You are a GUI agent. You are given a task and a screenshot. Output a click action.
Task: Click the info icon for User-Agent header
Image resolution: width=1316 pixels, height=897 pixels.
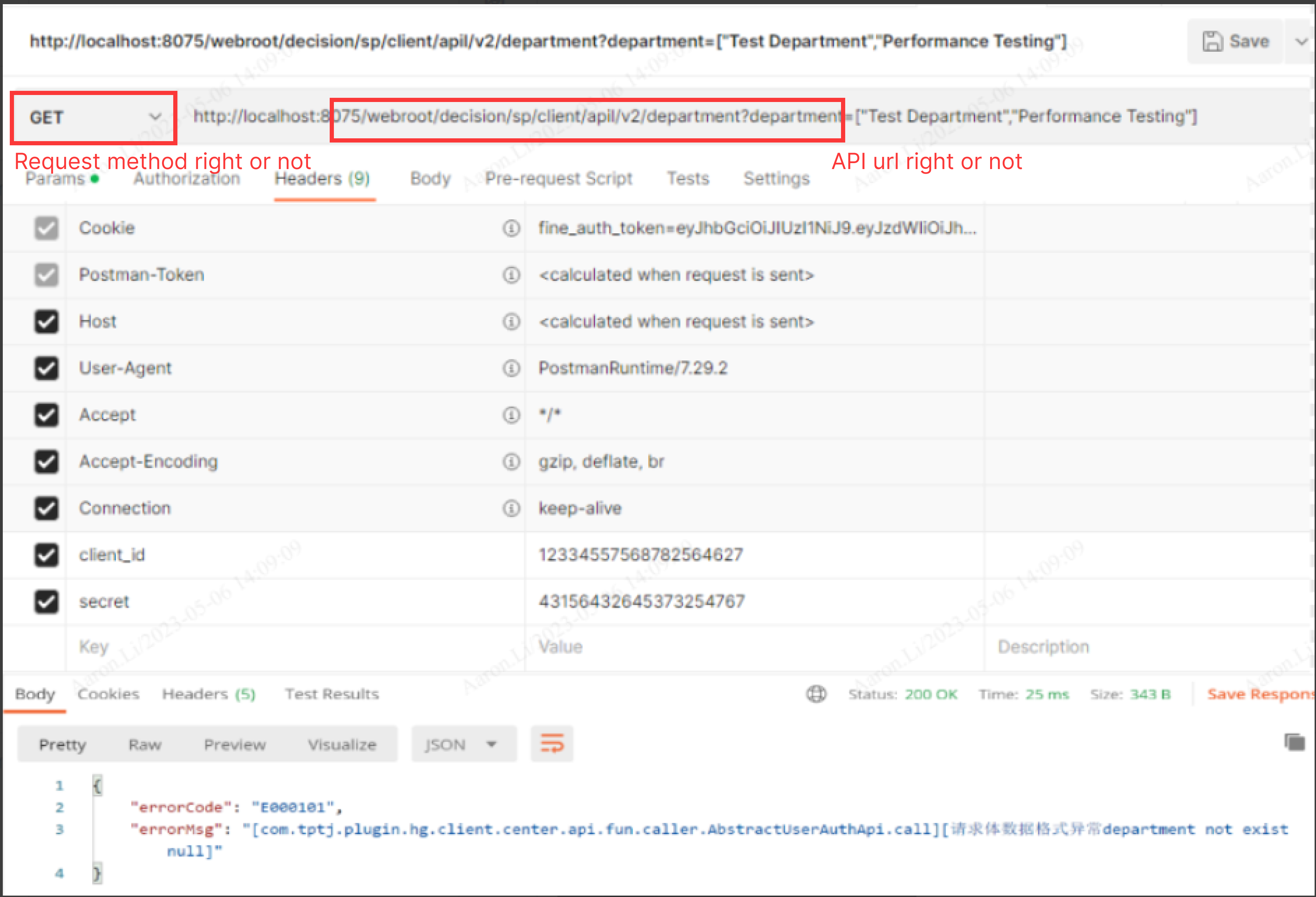511,369
